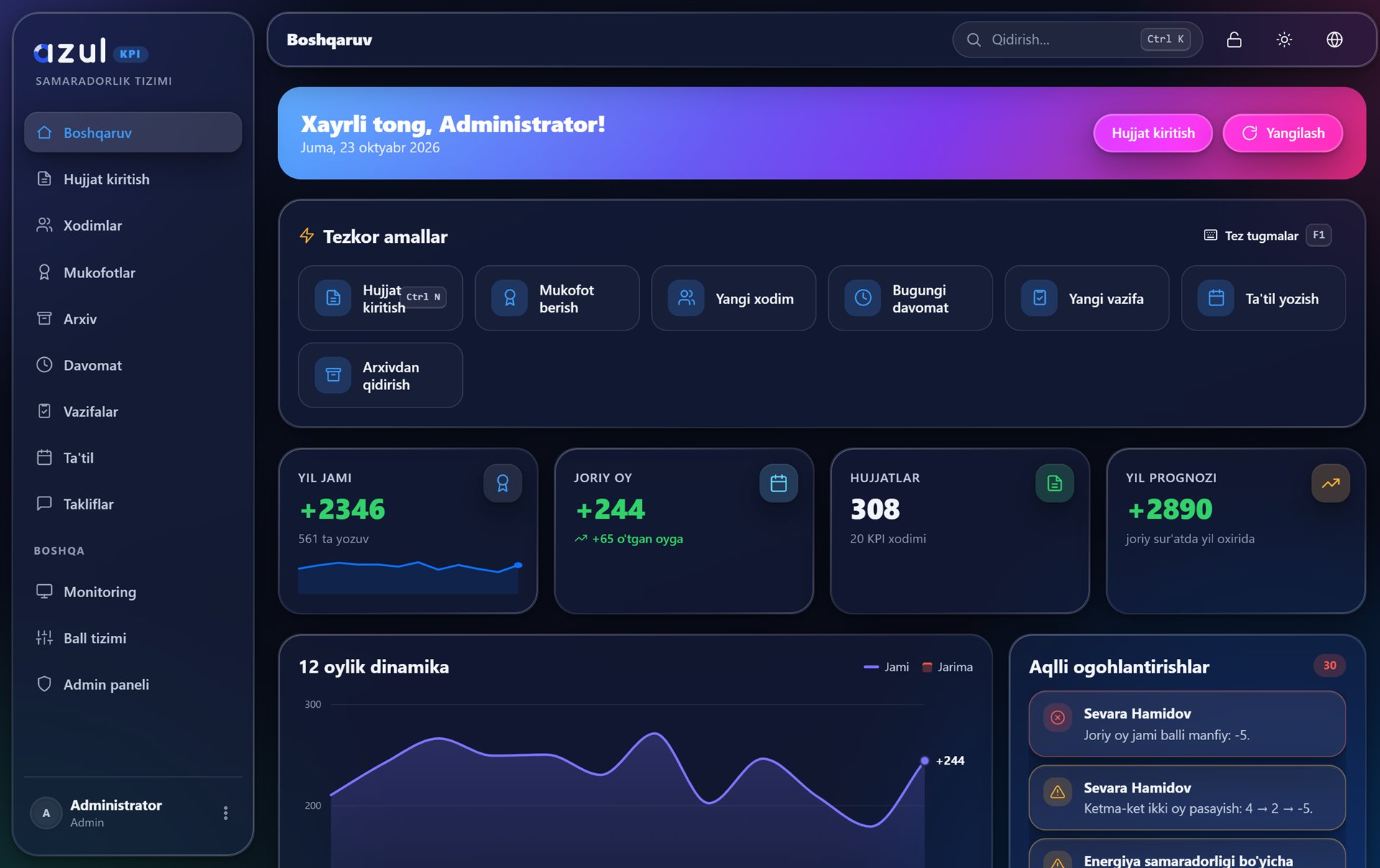Viewport: 1380px width, 868px height.
Task: Open Monitoring from the sidebar
Action: tap(133, 591)
